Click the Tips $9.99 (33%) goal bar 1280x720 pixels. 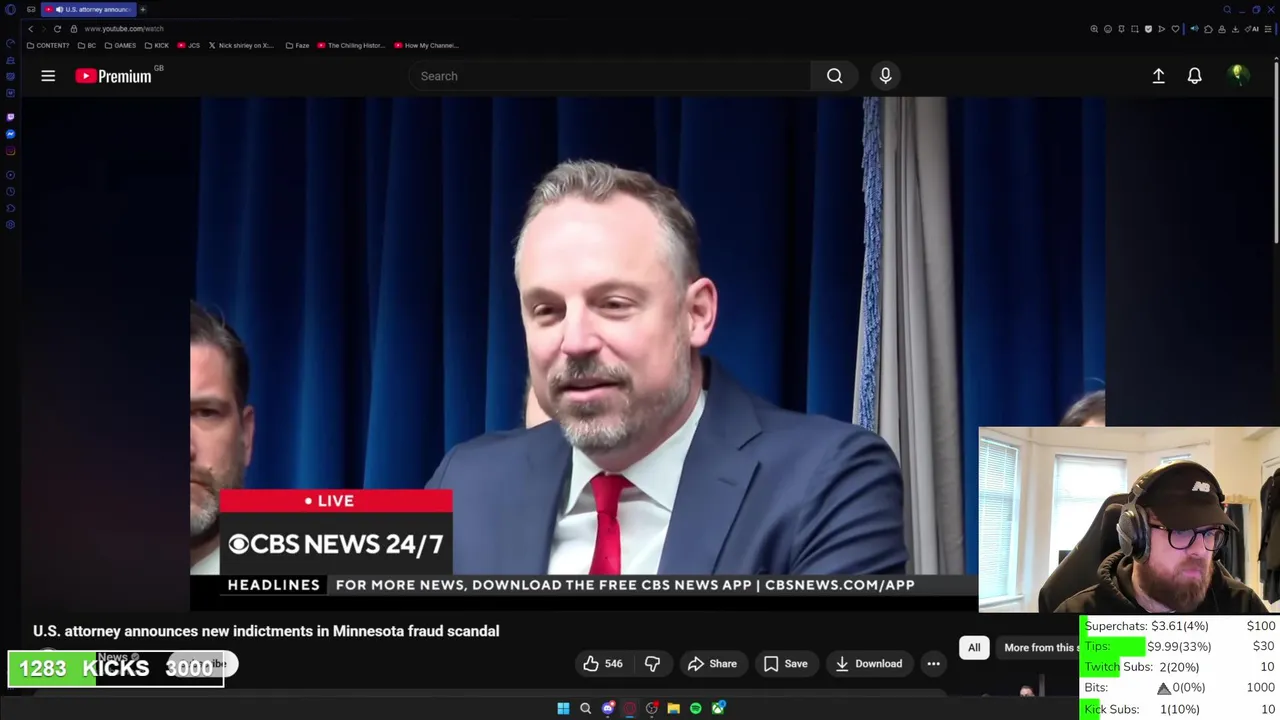click(1179, 646)
